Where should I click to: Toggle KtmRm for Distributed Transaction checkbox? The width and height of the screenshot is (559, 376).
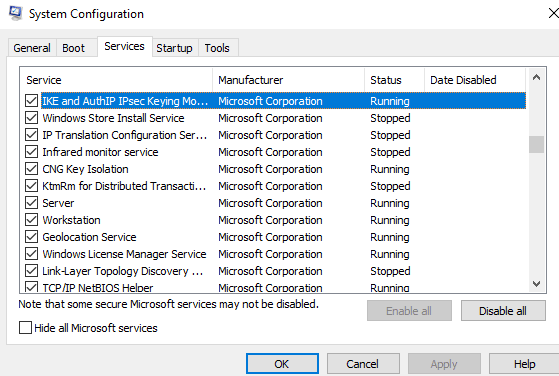[x=31, y=186]
